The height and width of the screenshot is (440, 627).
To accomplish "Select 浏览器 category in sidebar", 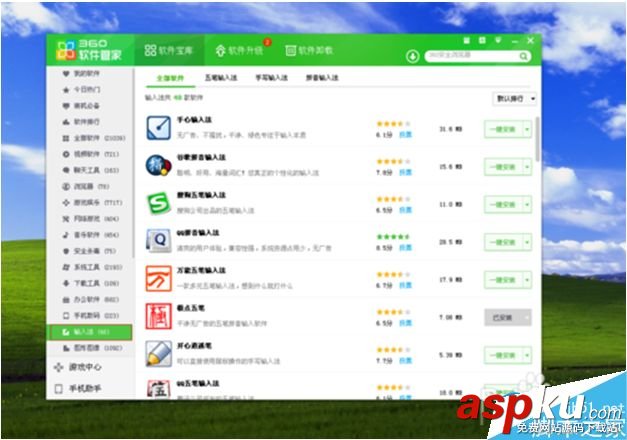I will [86, 186].
